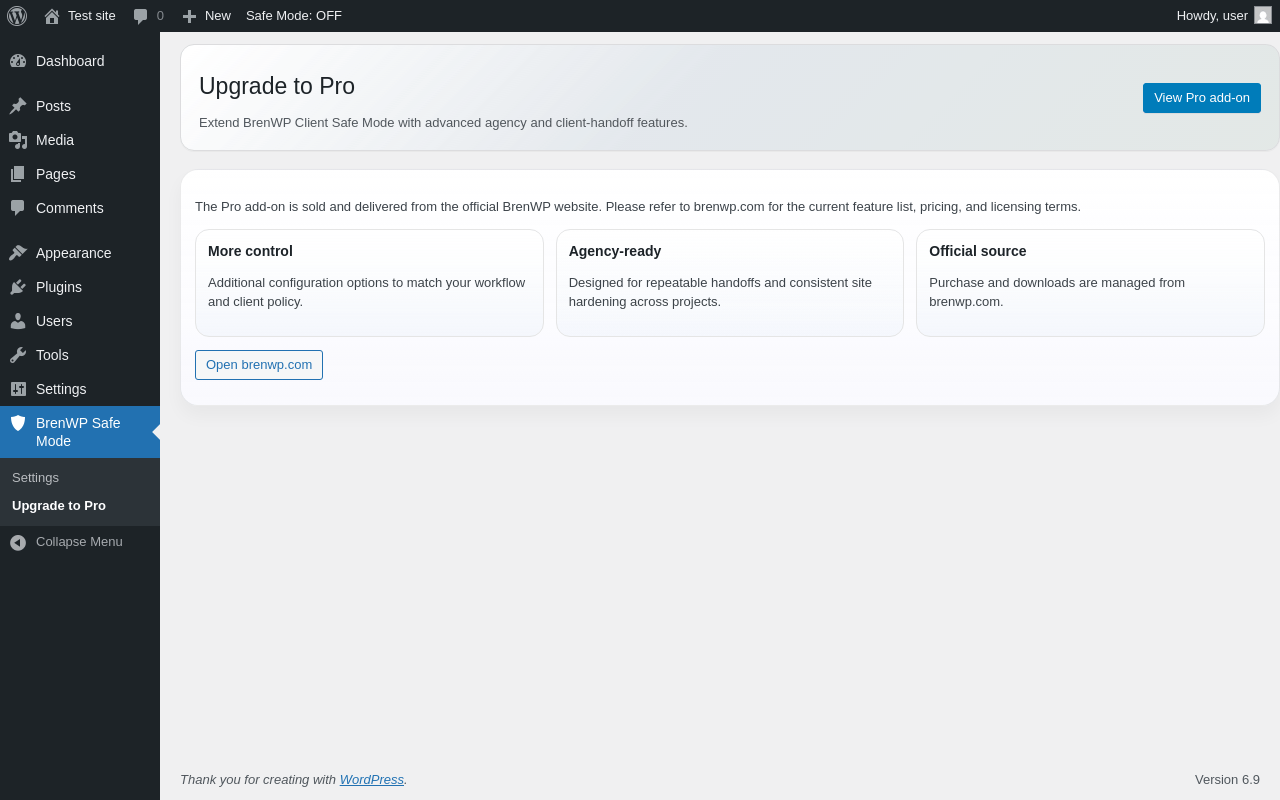
Task: Click the Appearance paintbrush icon
Action: click(x=18, y=253)
